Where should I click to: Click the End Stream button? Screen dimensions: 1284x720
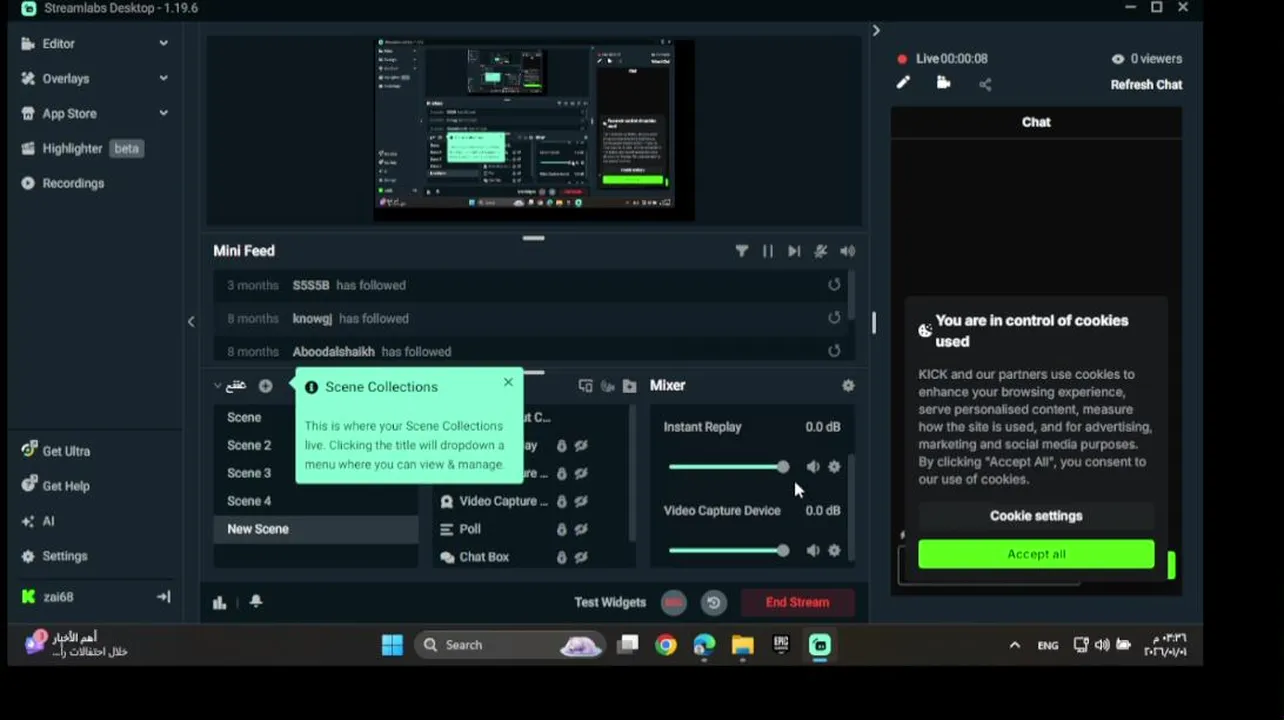(x=797, y=602)
